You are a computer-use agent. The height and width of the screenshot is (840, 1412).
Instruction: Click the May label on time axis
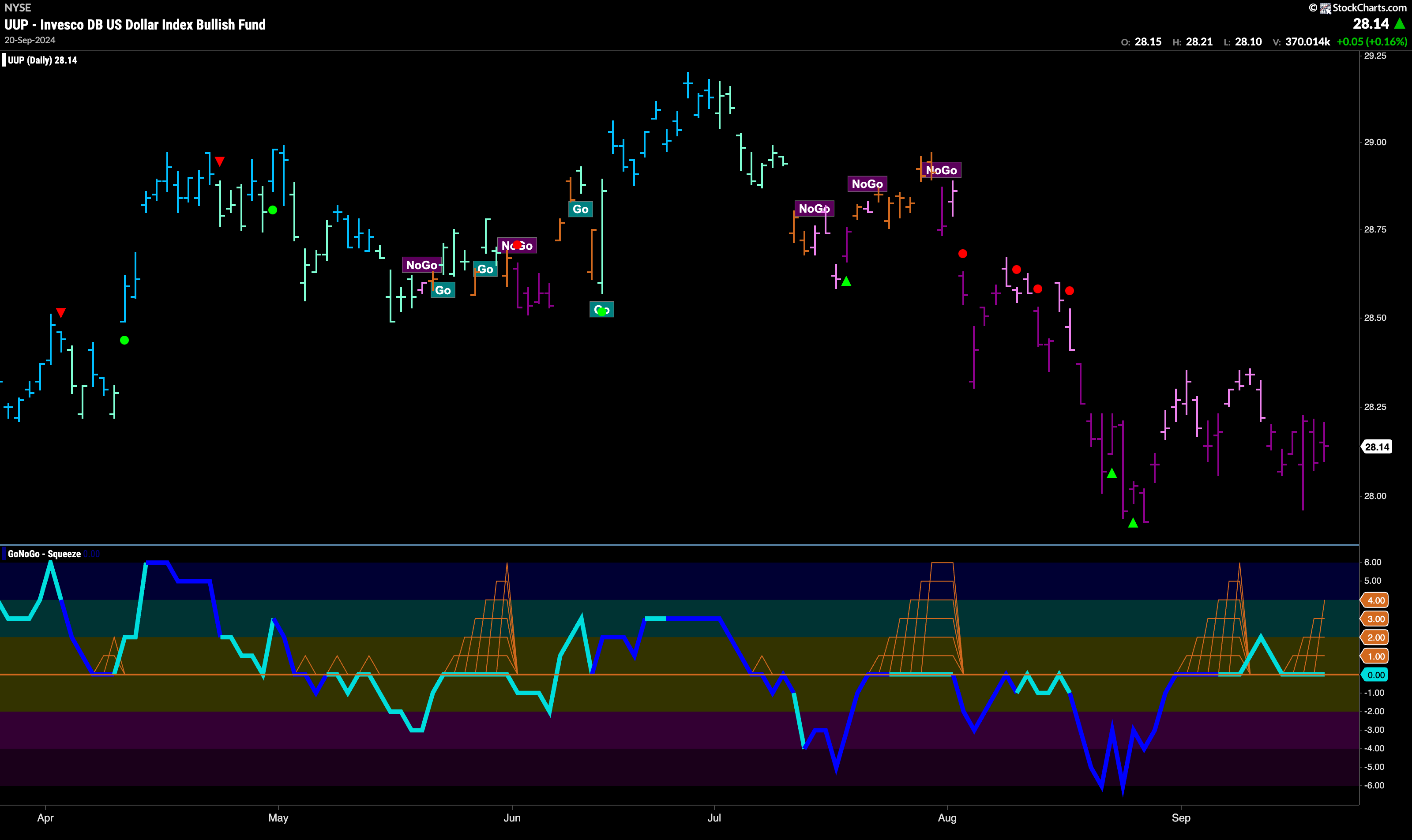pos(278,817)
